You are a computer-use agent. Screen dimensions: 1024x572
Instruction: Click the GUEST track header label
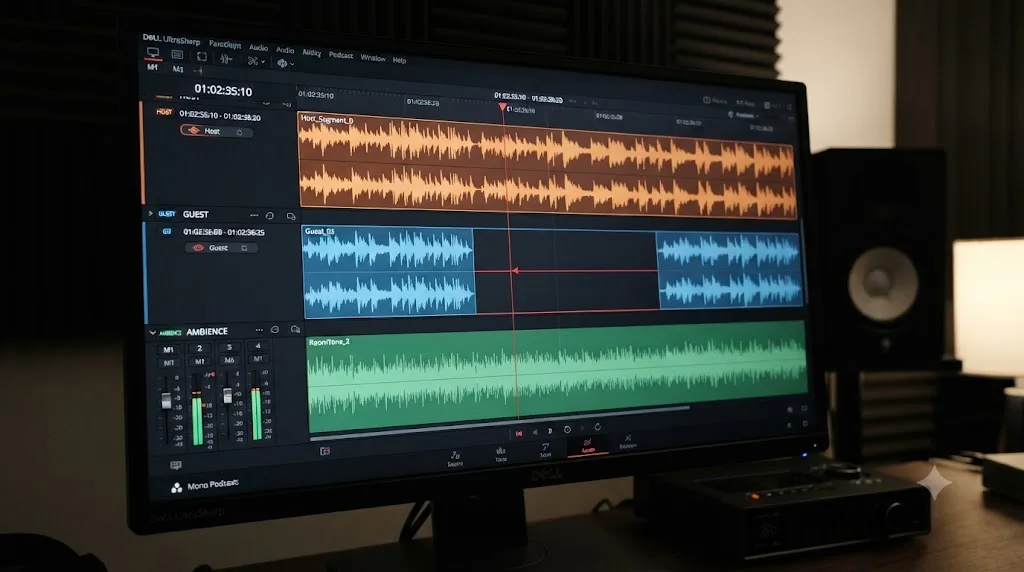pos(195,214)
